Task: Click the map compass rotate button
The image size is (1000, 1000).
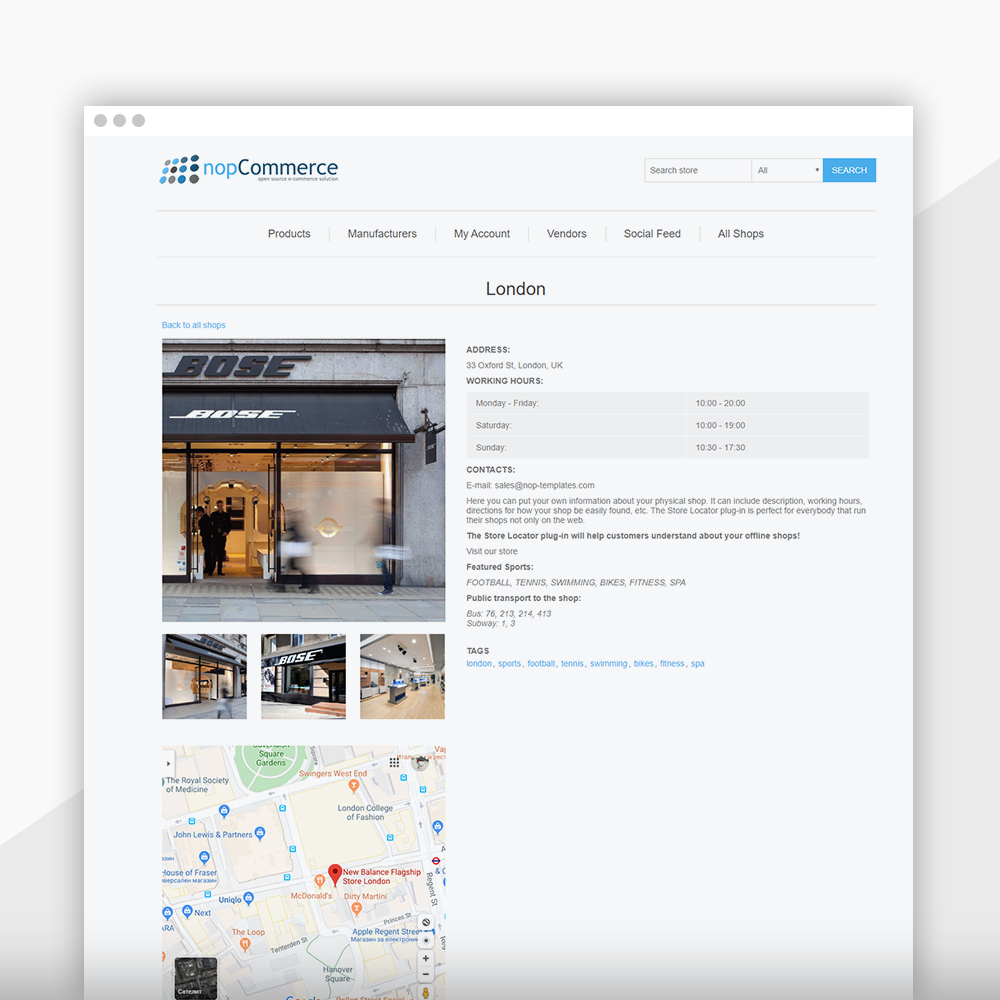Action: click(426, 922)
